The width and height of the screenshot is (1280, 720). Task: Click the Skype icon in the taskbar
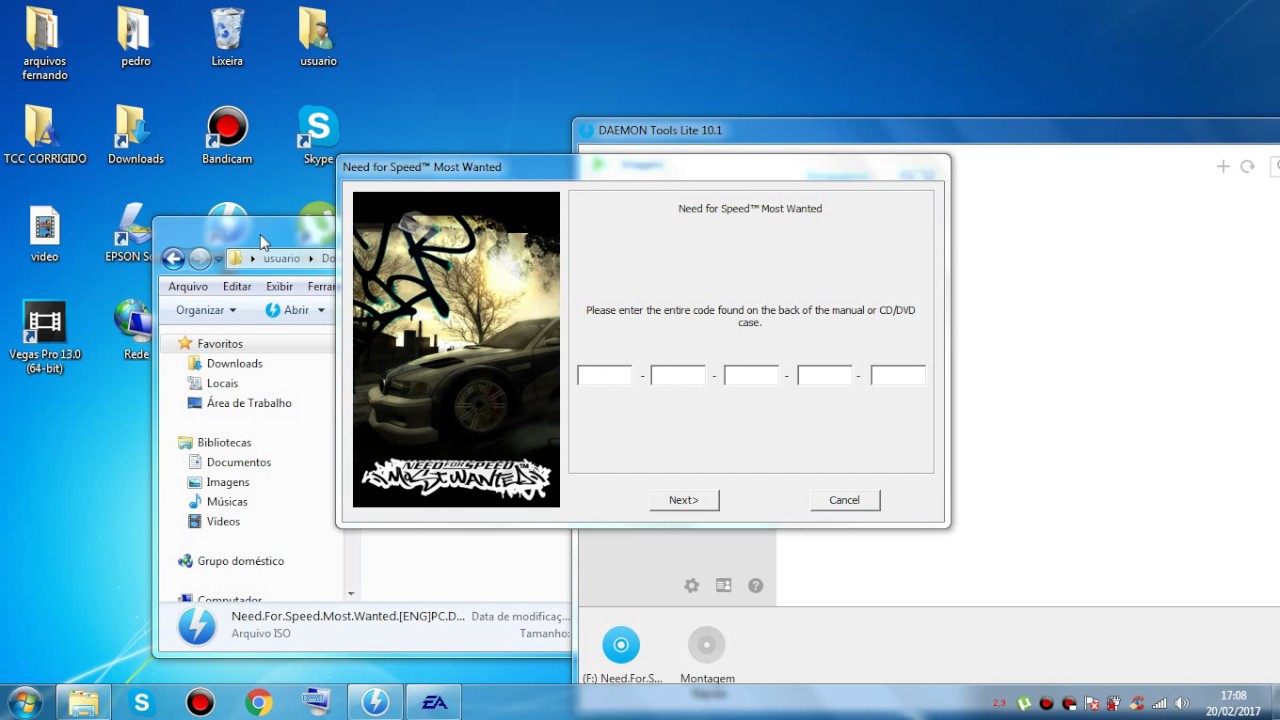pos(141,702)
